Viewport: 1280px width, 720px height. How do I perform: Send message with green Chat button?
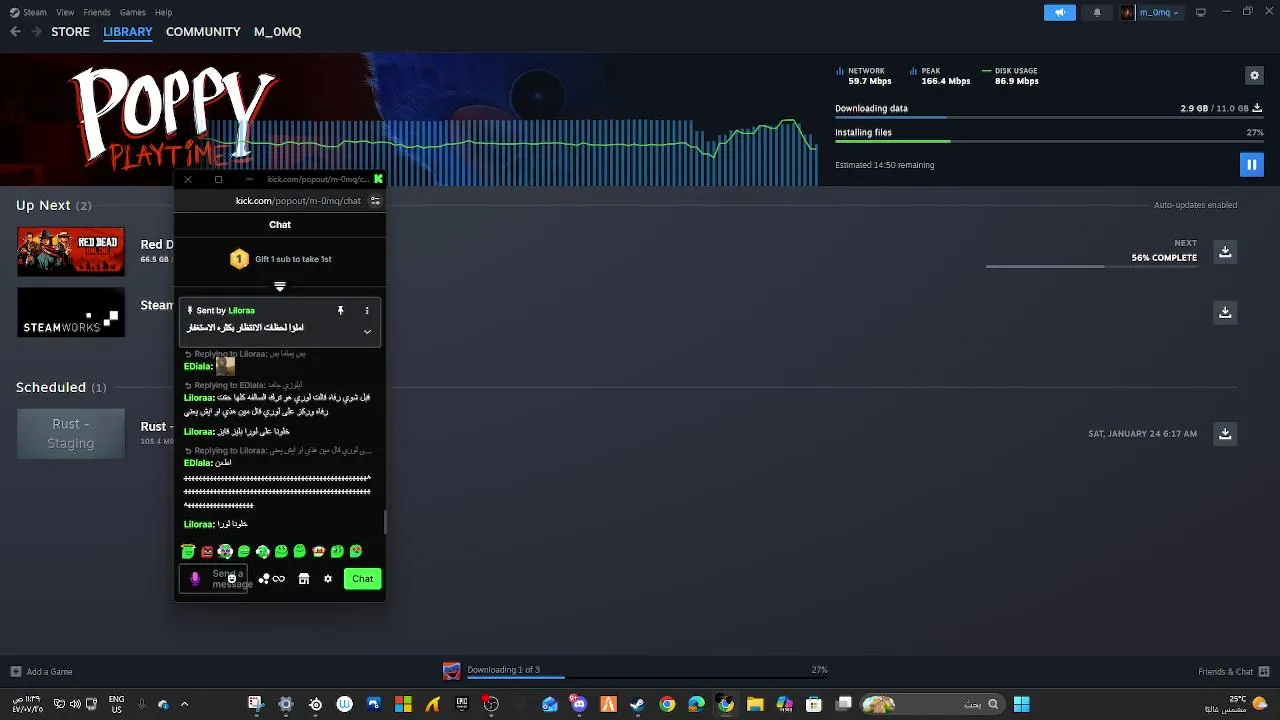362,579
